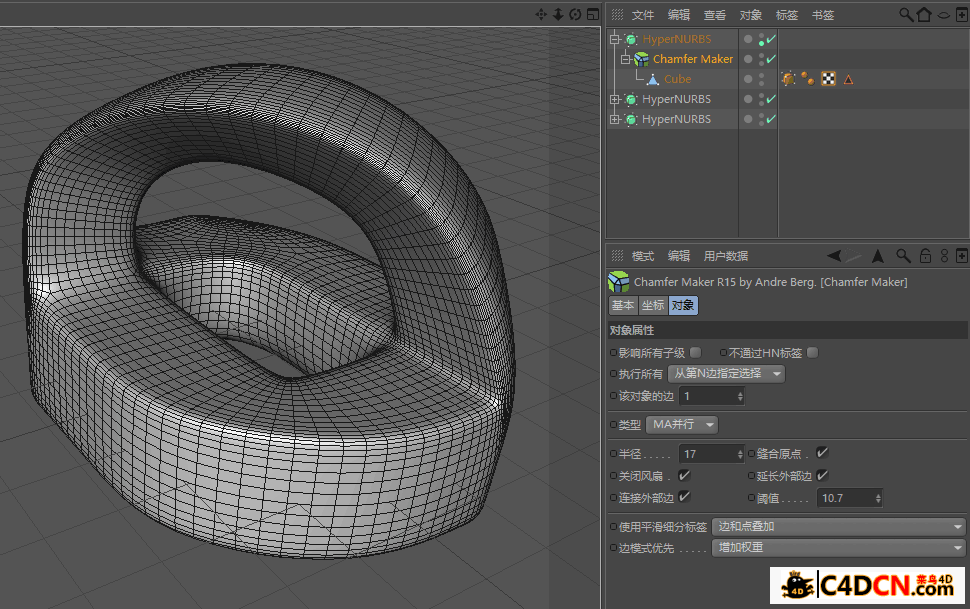Open the 查看 menu in object manager
Screen dimensions: 970x609
point(715,15)
